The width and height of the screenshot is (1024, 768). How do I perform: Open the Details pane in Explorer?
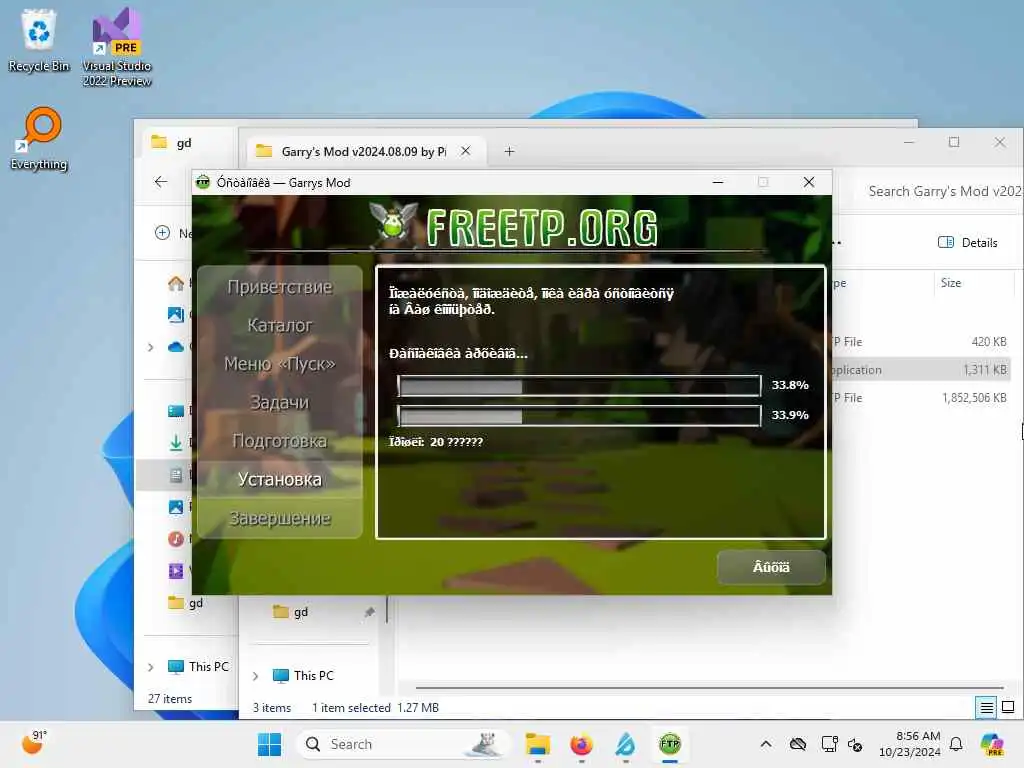(967, 242)
